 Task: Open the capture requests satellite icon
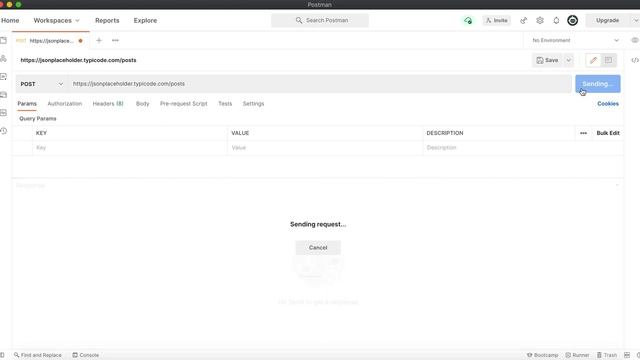pos(523,20)
